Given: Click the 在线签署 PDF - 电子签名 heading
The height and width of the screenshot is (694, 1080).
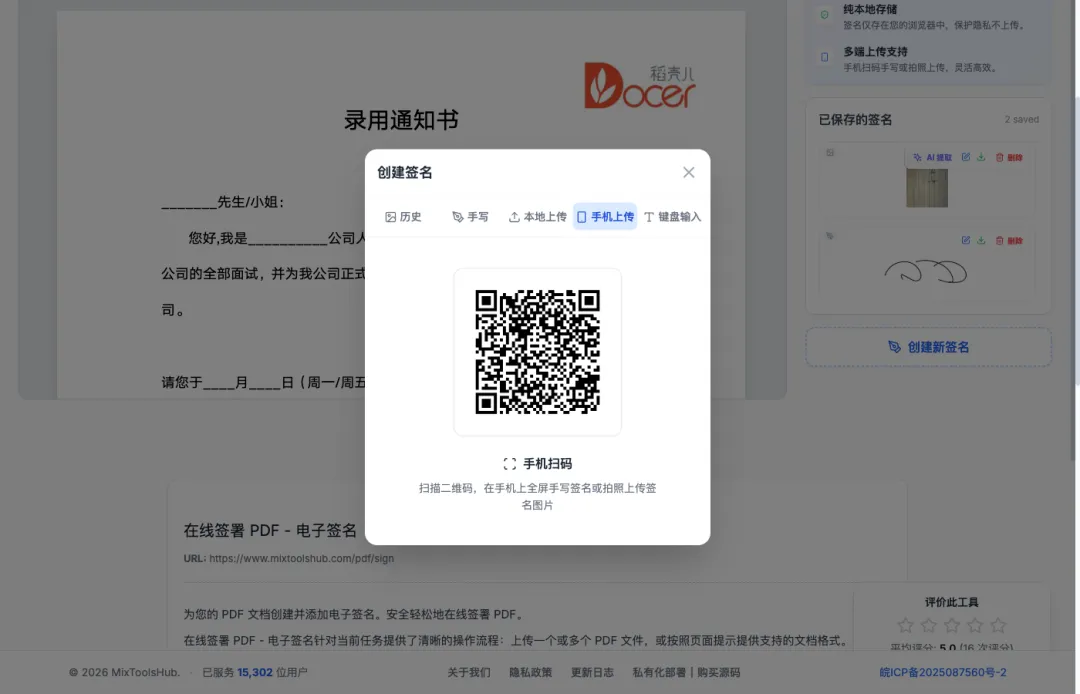Looking at the screenshot, I should coord(270,530).
